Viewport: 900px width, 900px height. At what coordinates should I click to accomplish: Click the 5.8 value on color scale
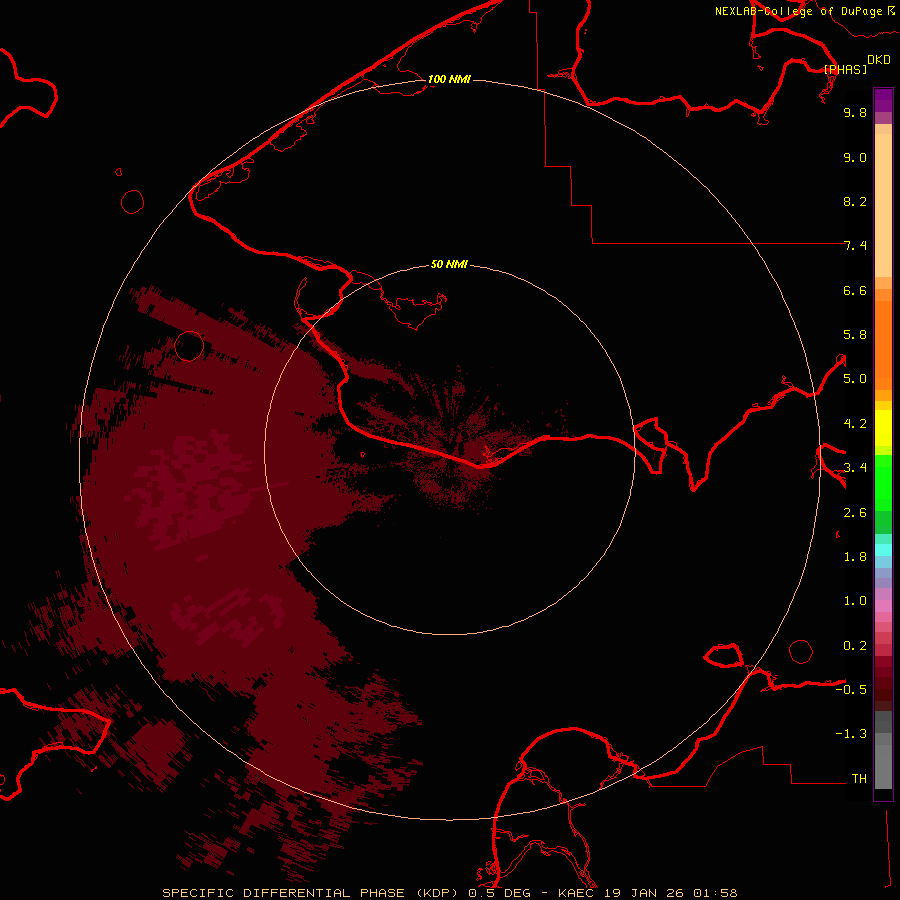point(855,335)
